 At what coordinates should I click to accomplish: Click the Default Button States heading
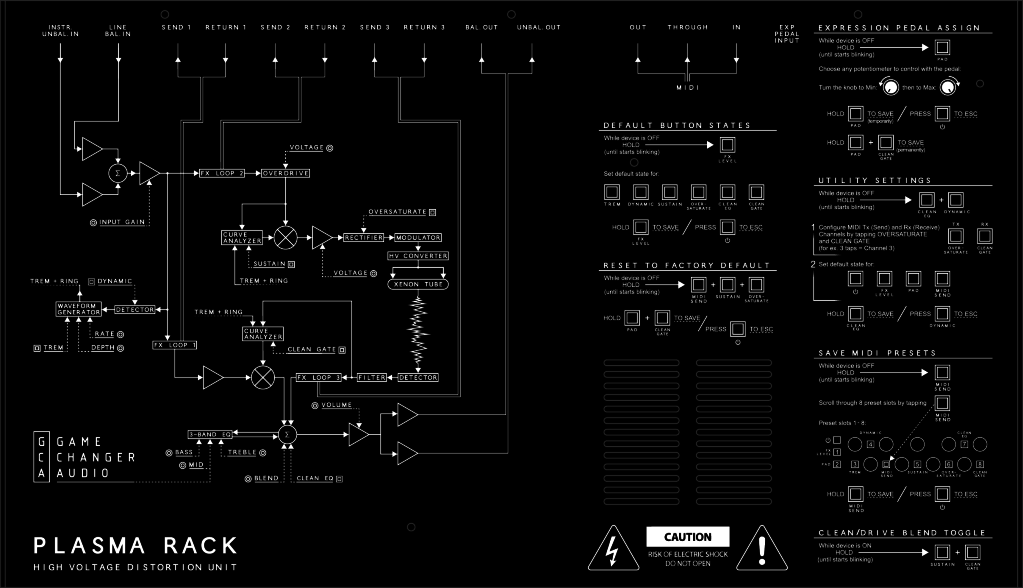click(x=676, y=126)
